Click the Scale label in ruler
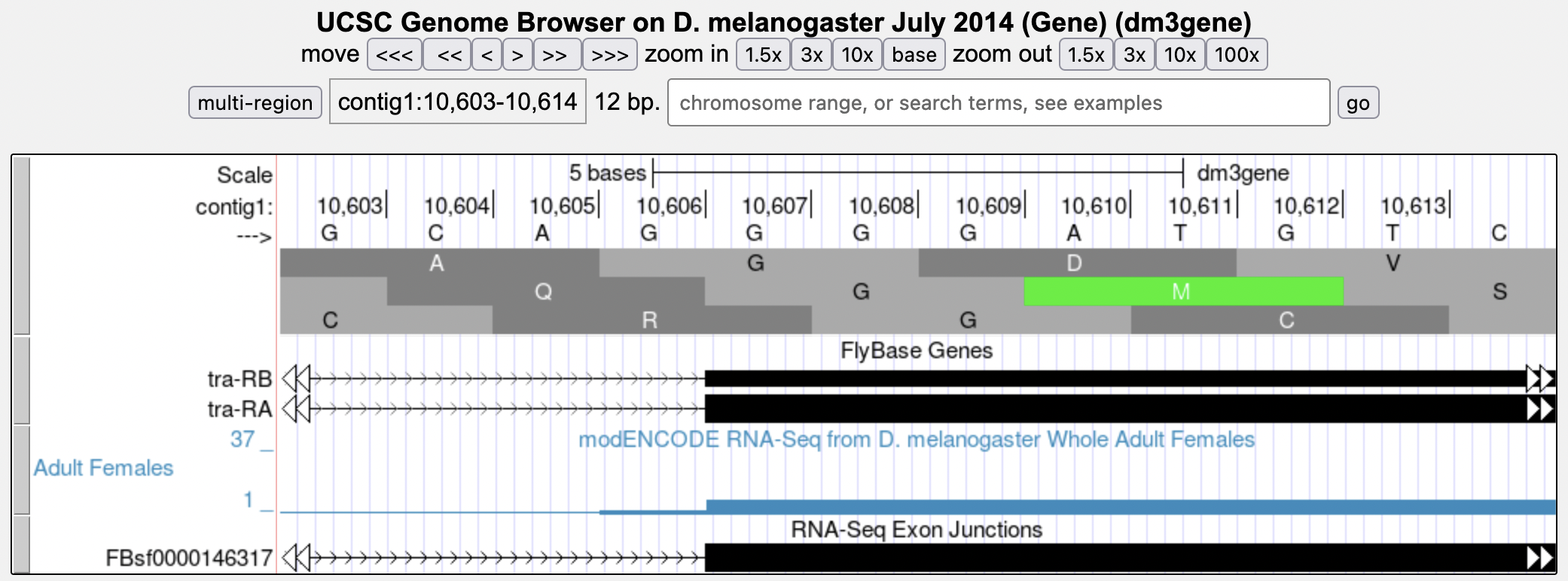Screen dimensions: 1568x581 tap(244, 175)
